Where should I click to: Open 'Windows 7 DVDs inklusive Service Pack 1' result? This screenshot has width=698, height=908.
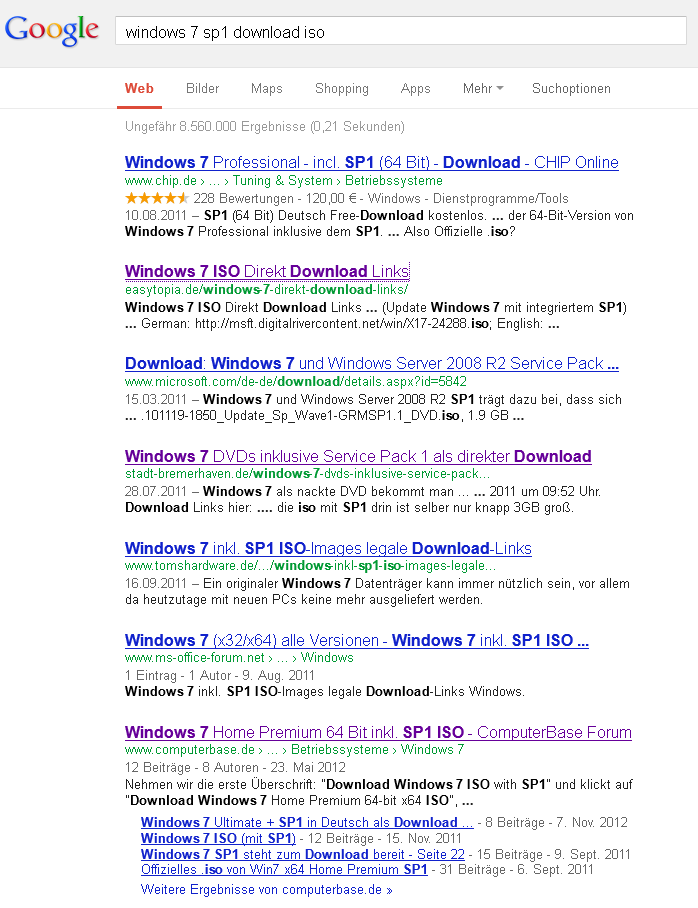[x=358, y=456]
